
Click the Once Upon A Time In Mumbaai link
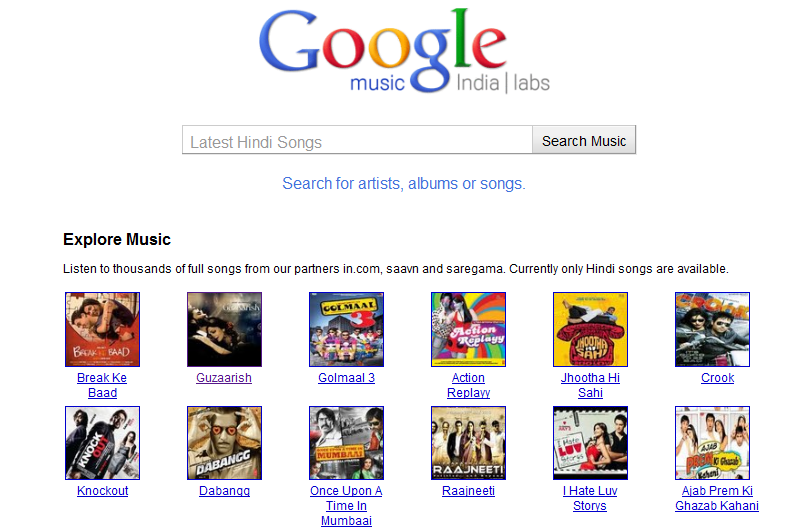point(346,506)
